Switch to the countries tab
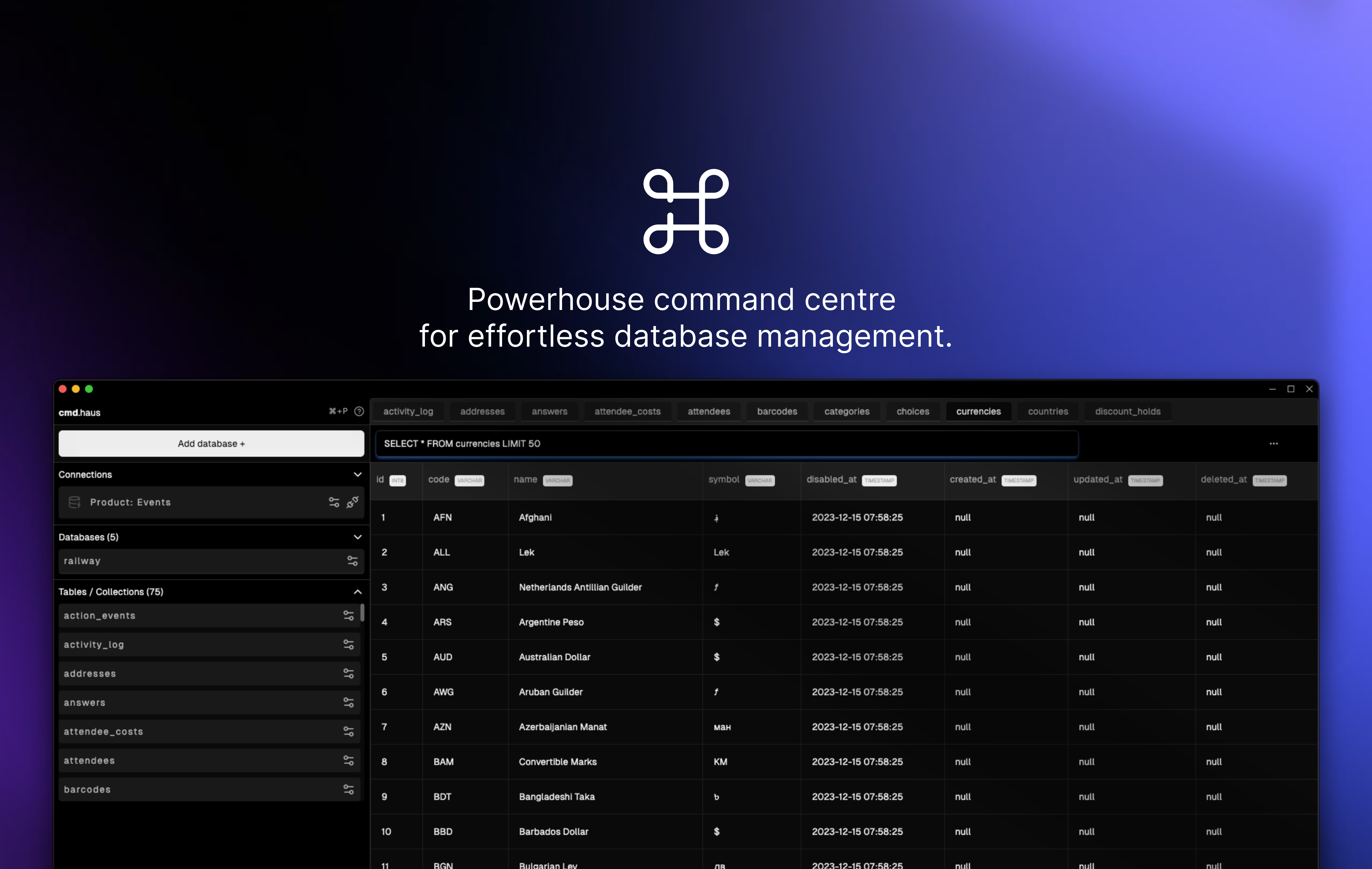This screenshot has height=869, width=1372. (1048, 411)
